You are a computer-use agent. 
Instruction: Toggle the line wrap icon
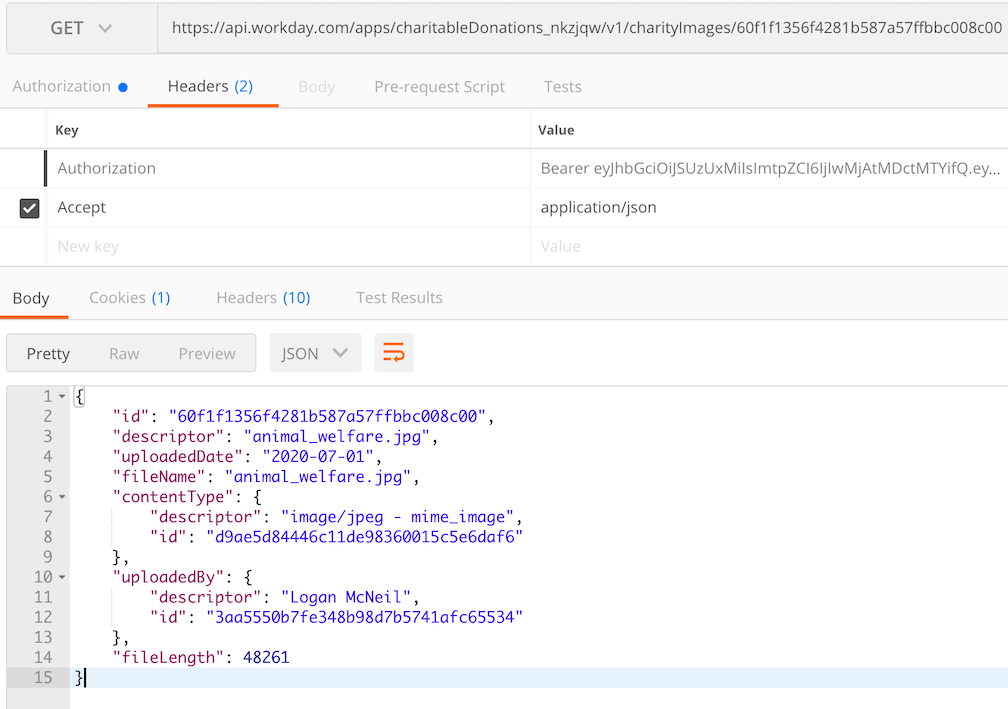(394, 353)
